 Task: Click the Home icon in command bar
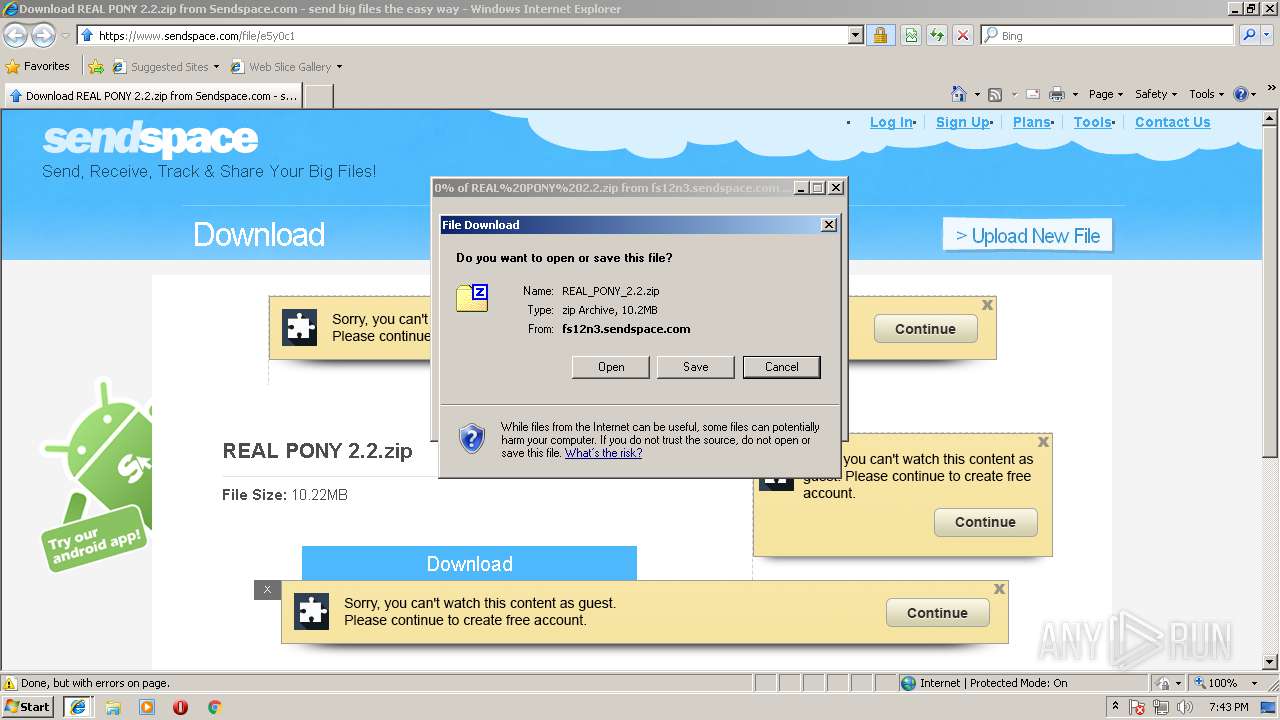coord(959,94)
